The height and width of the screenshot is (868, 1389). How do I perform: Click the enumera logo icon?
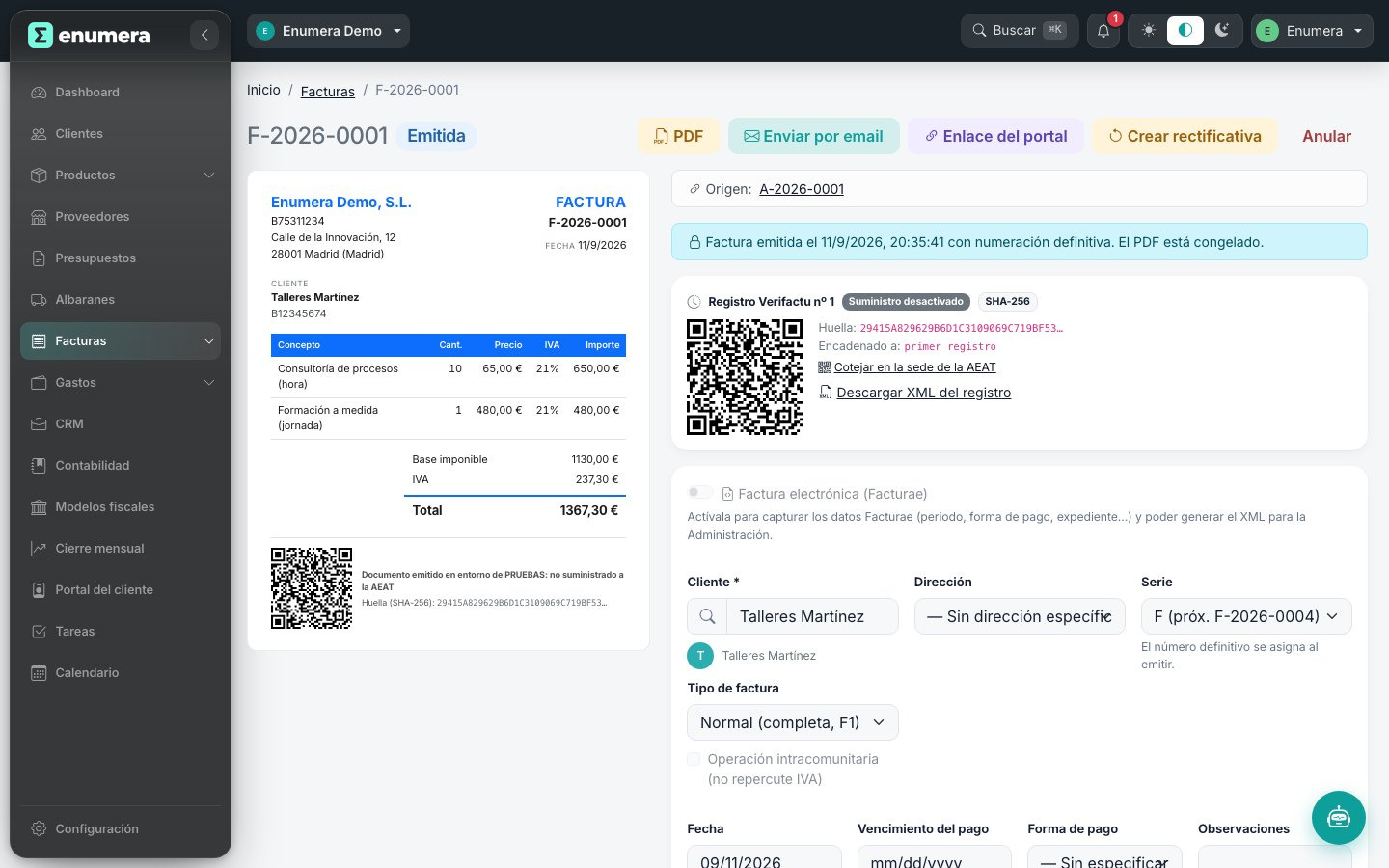pos(40,36)
